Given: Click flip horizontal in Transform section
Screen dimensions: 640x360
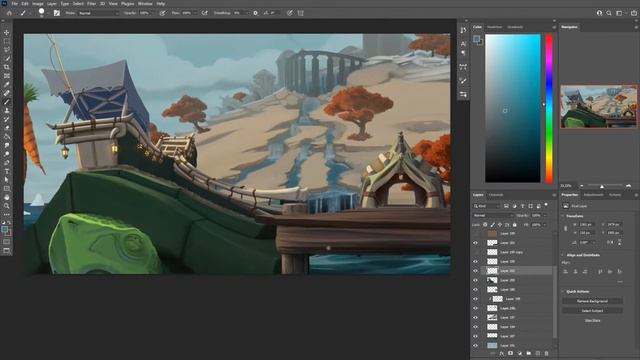Looking at the screenshot, I should (611, 242).
